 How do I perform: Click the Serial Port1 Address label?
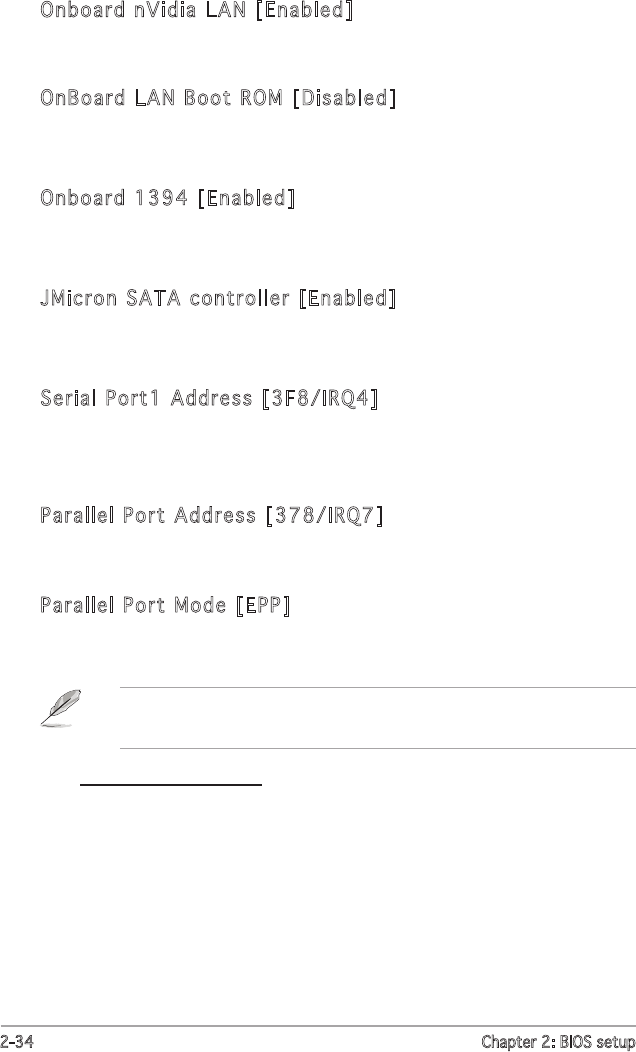[x=146, y=398]
